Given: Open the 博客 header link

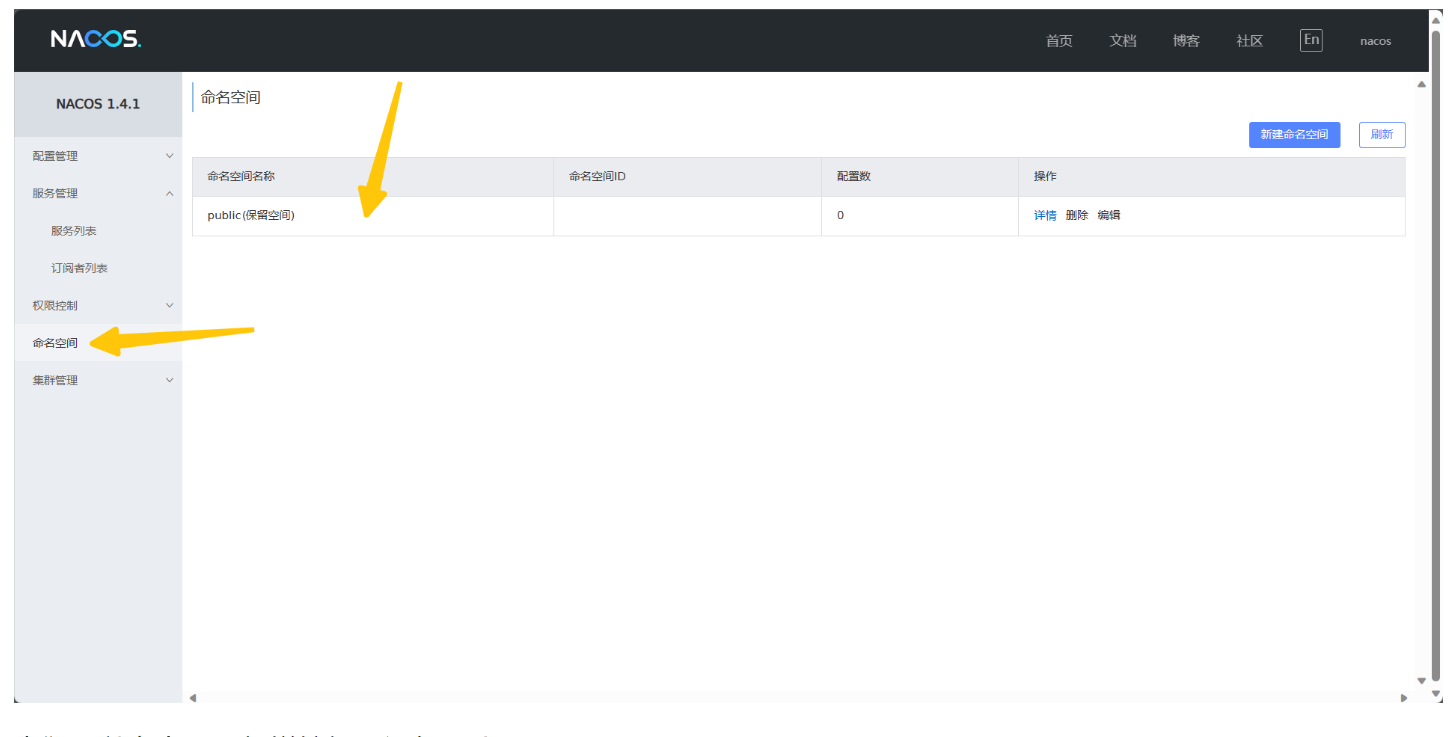Looking at the screenshot, I should 1186,41.
